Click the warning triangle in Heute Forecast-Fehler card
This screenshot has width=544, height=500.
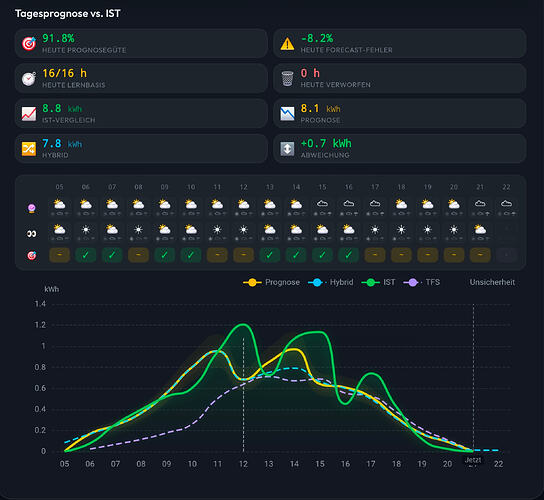[287, 44]
